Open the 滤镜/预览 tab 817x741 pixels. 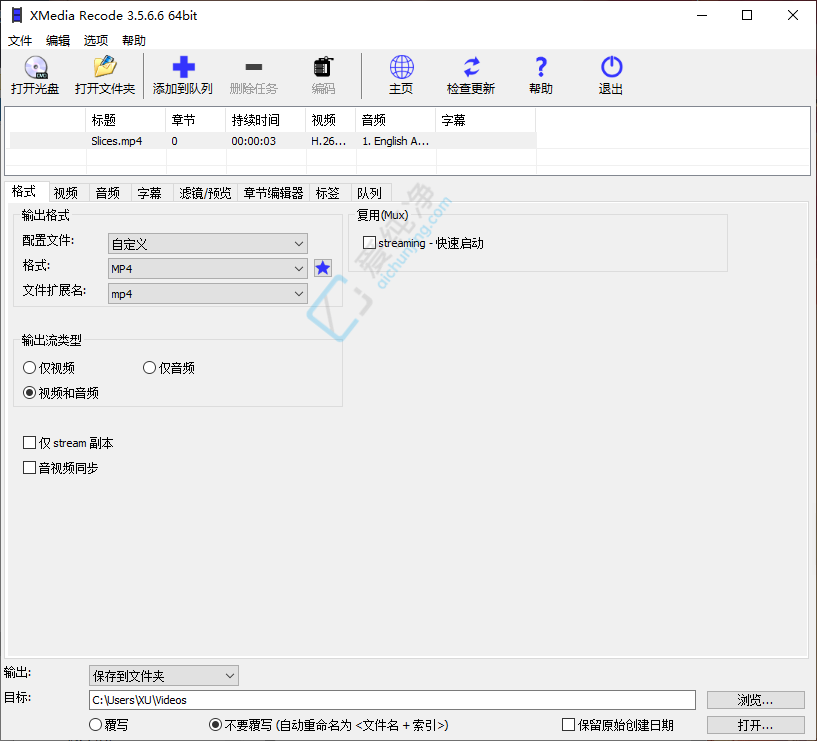pos(205,193)
